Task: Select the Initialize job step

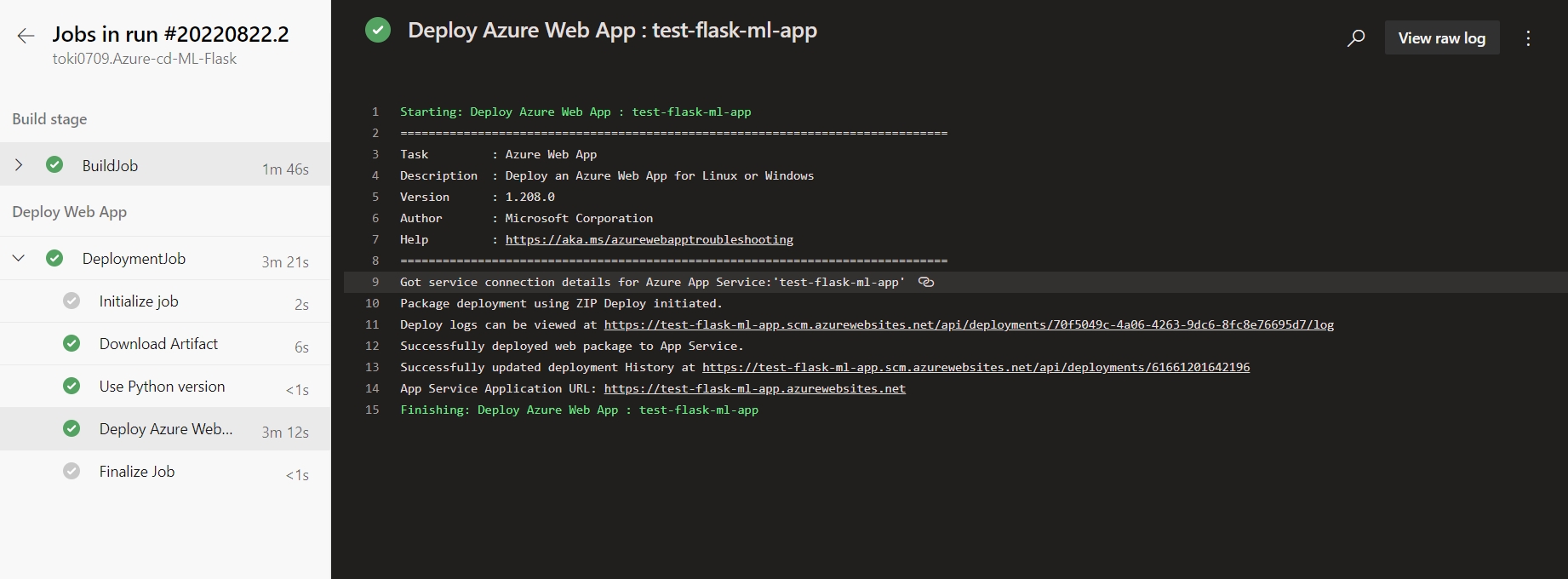Action: click(x=165, y=301)
